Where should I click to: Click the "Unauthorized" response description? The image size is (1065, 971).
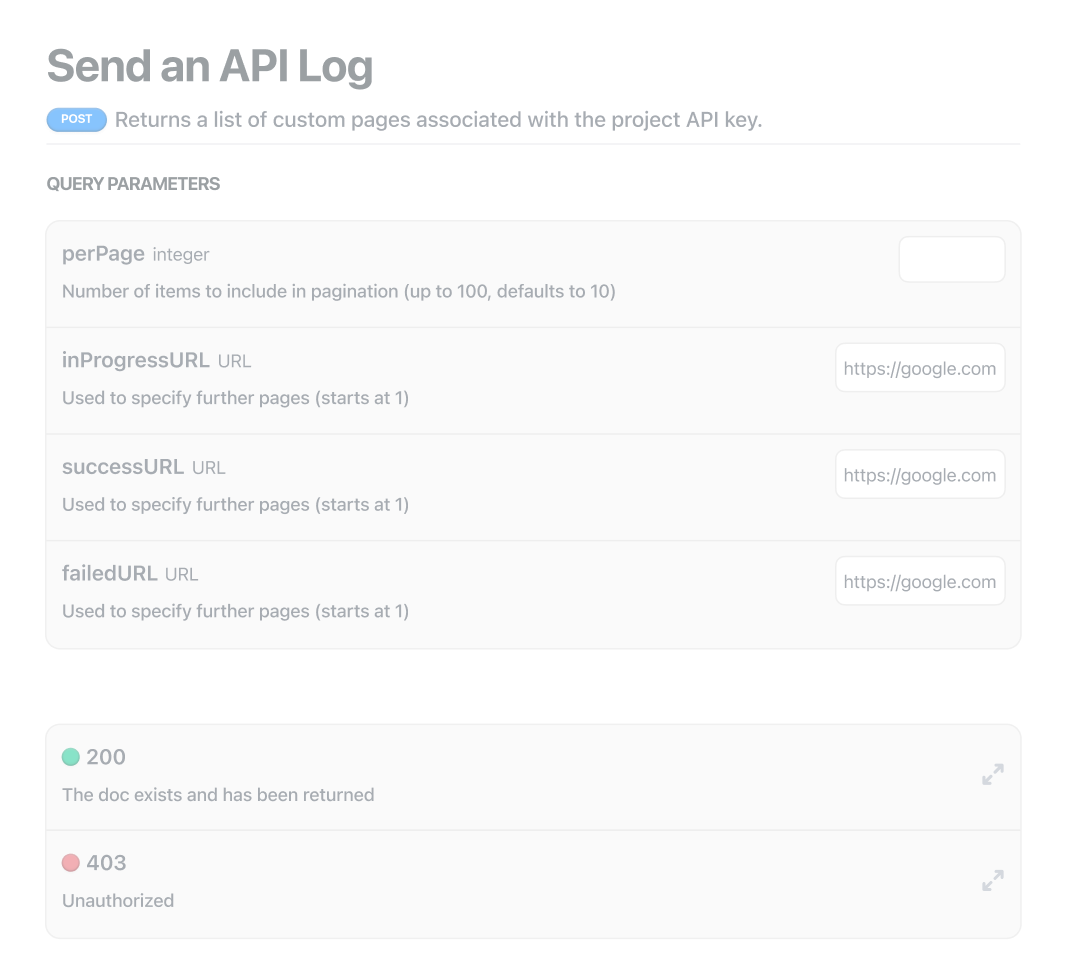pyautogui.click(x=118, y=901)
